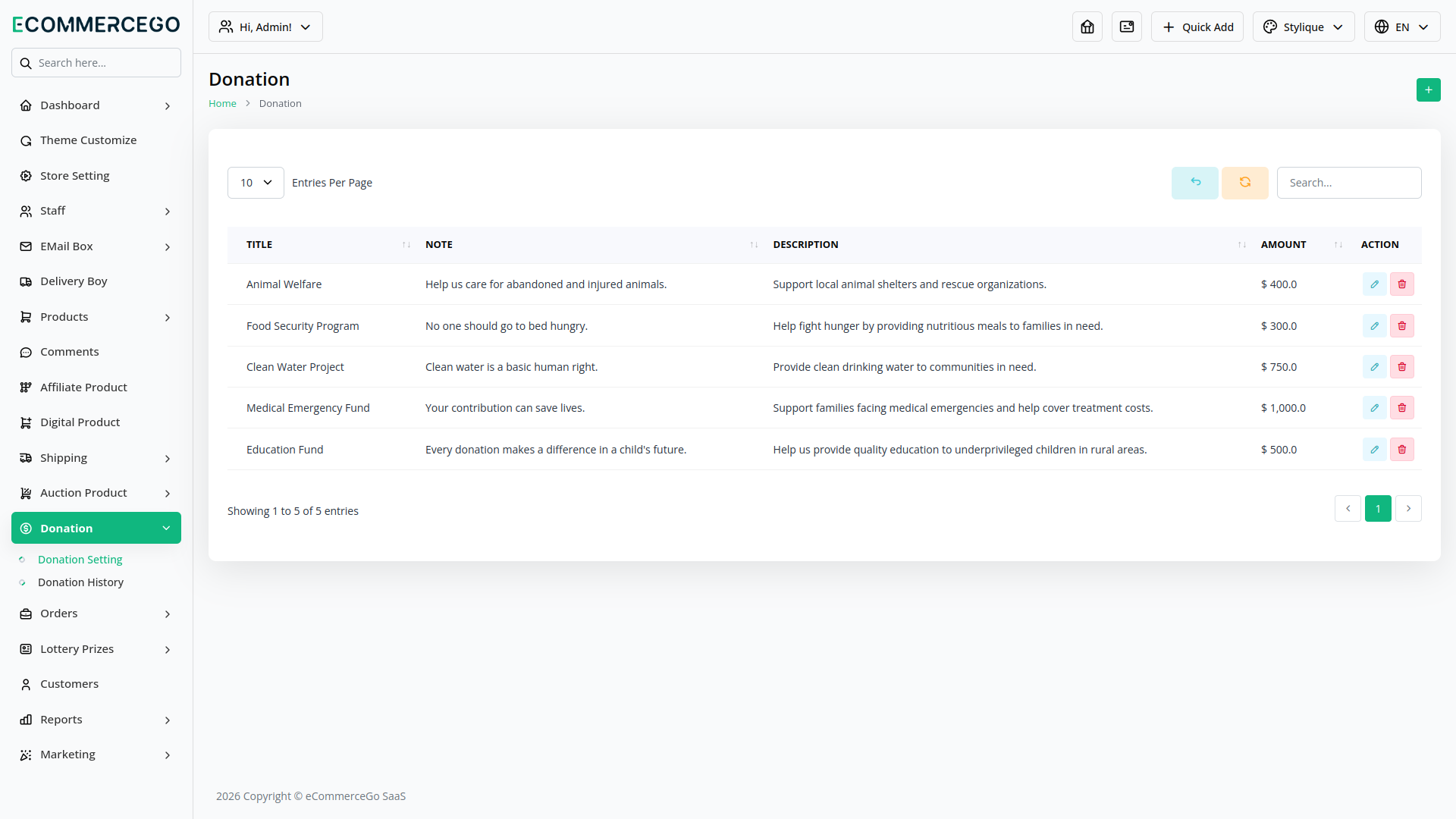Delete the Education Fund donation
1456x819 pixels.
pyautogui.click(x=1401, y=450)
